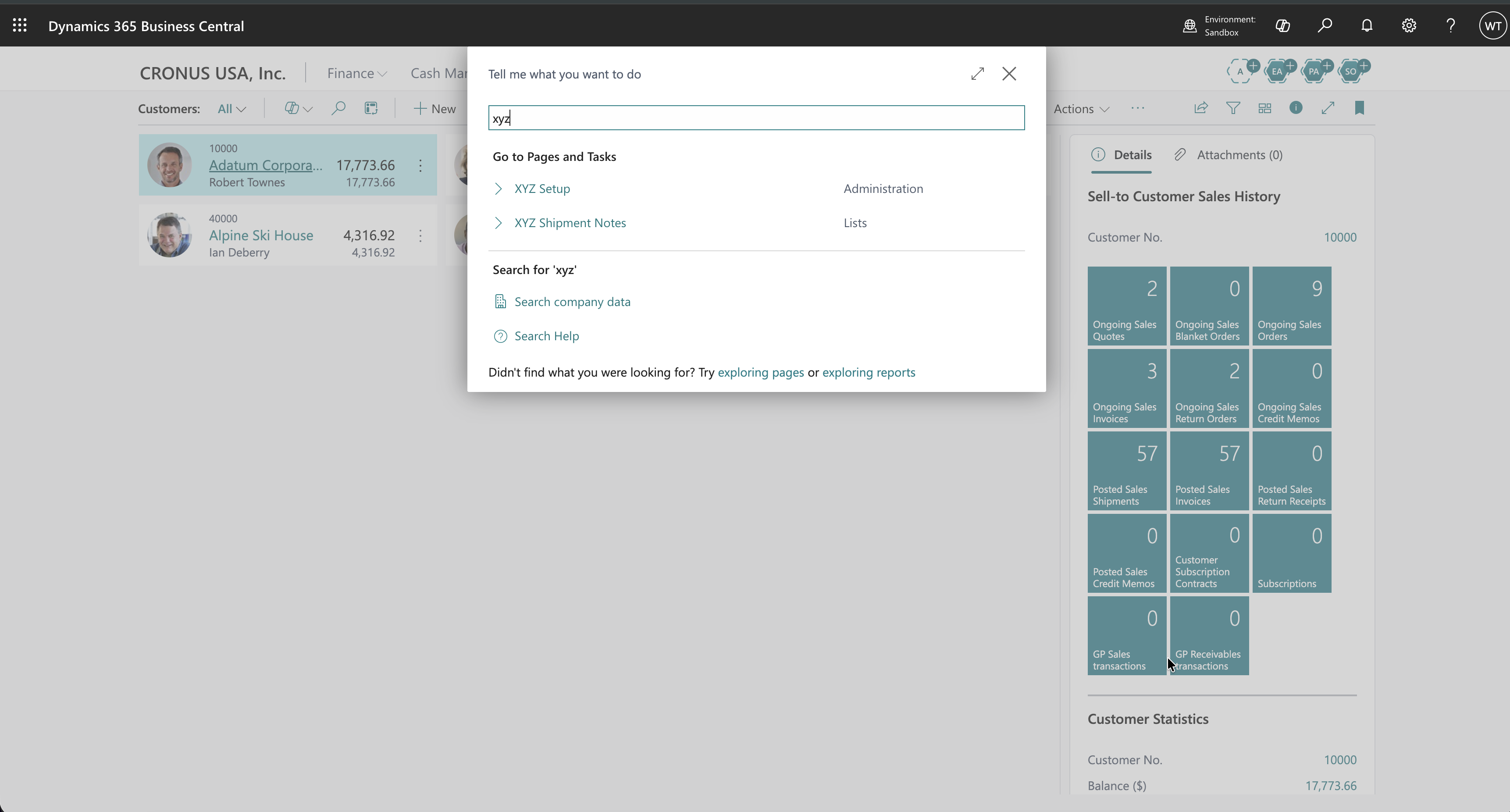1510x812 pixels.
Task: Open the WT user account avatar
Action: tap(1492, 26)
